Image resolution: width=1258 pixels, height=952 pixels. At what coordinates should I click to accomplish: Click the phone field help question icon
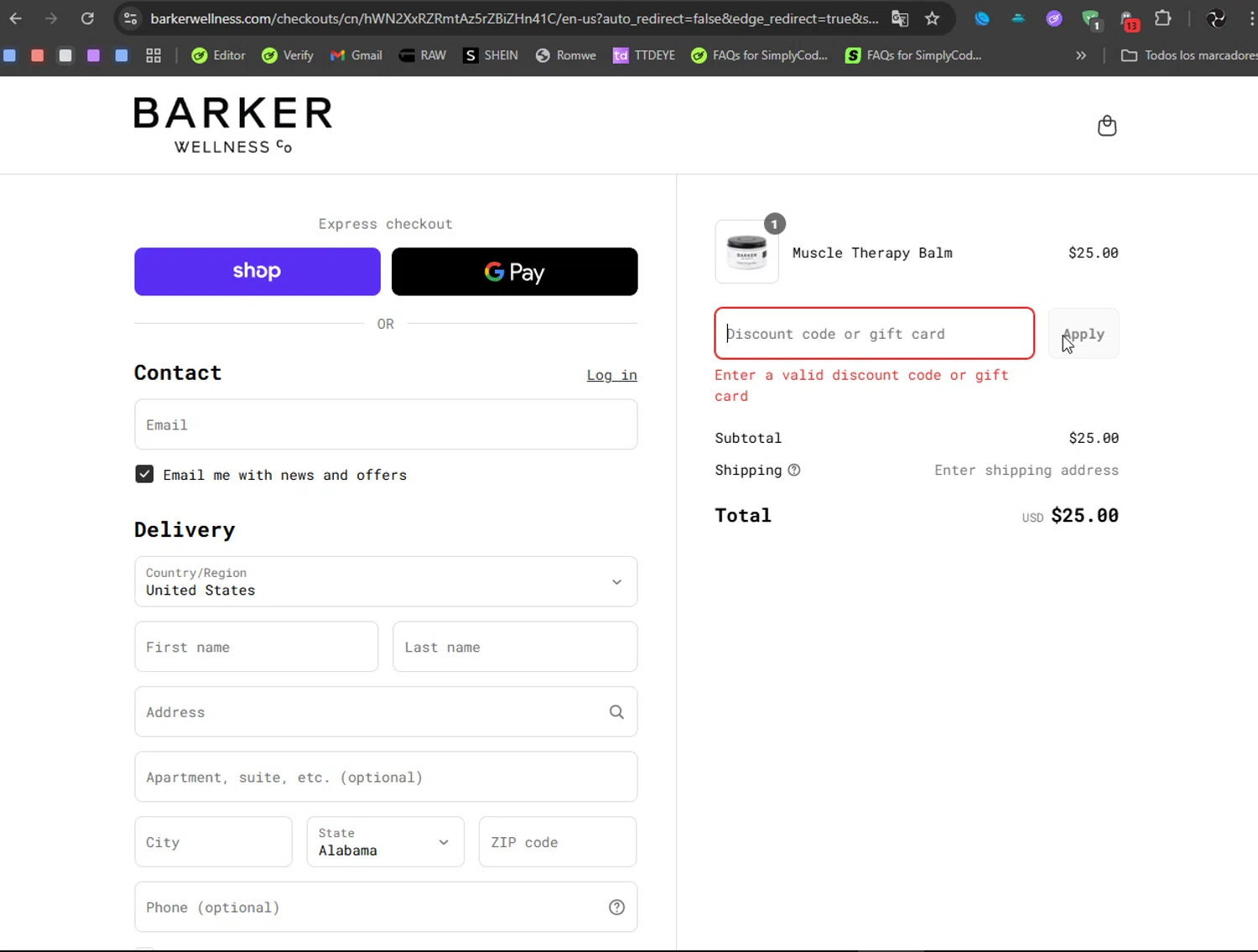[x=616, y=908]
